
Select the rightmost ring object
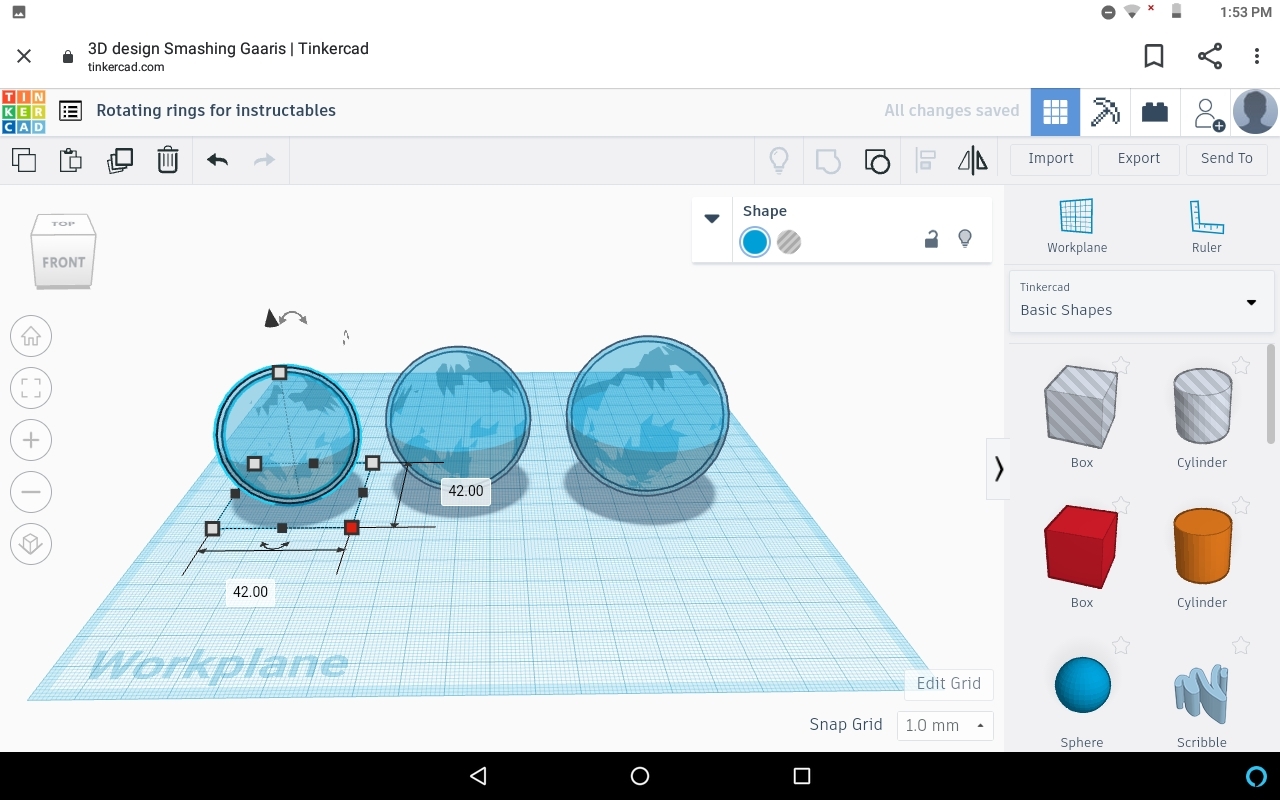(x=647, y=415)
